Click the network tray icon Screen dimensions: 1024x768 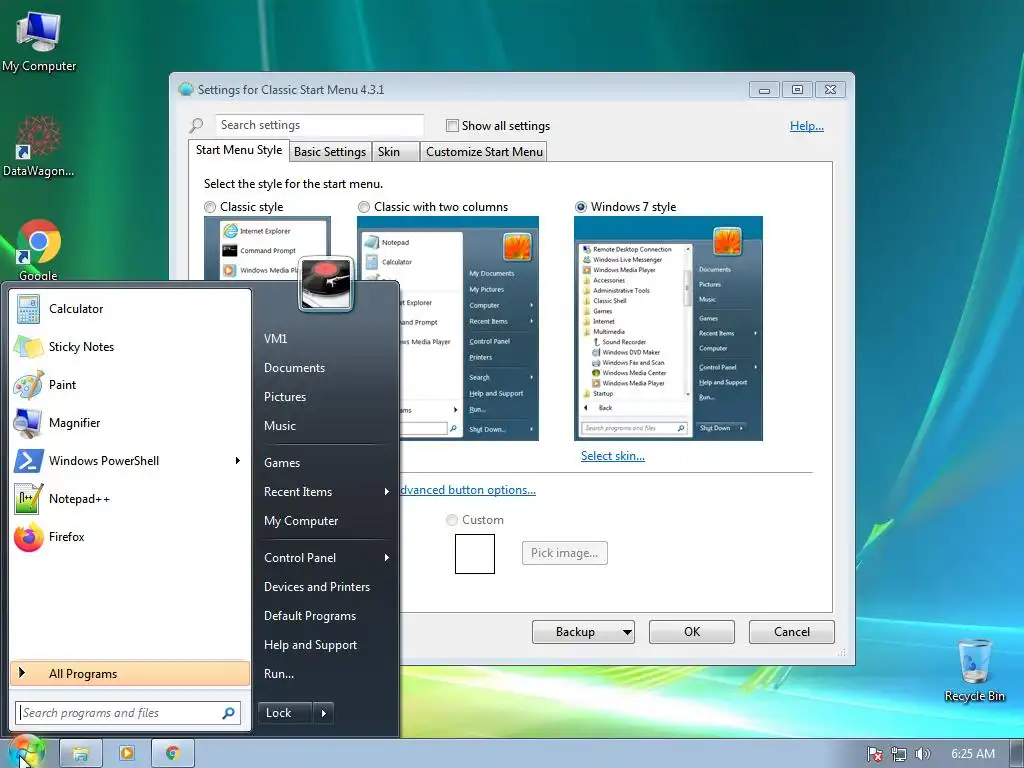point(899,754)
